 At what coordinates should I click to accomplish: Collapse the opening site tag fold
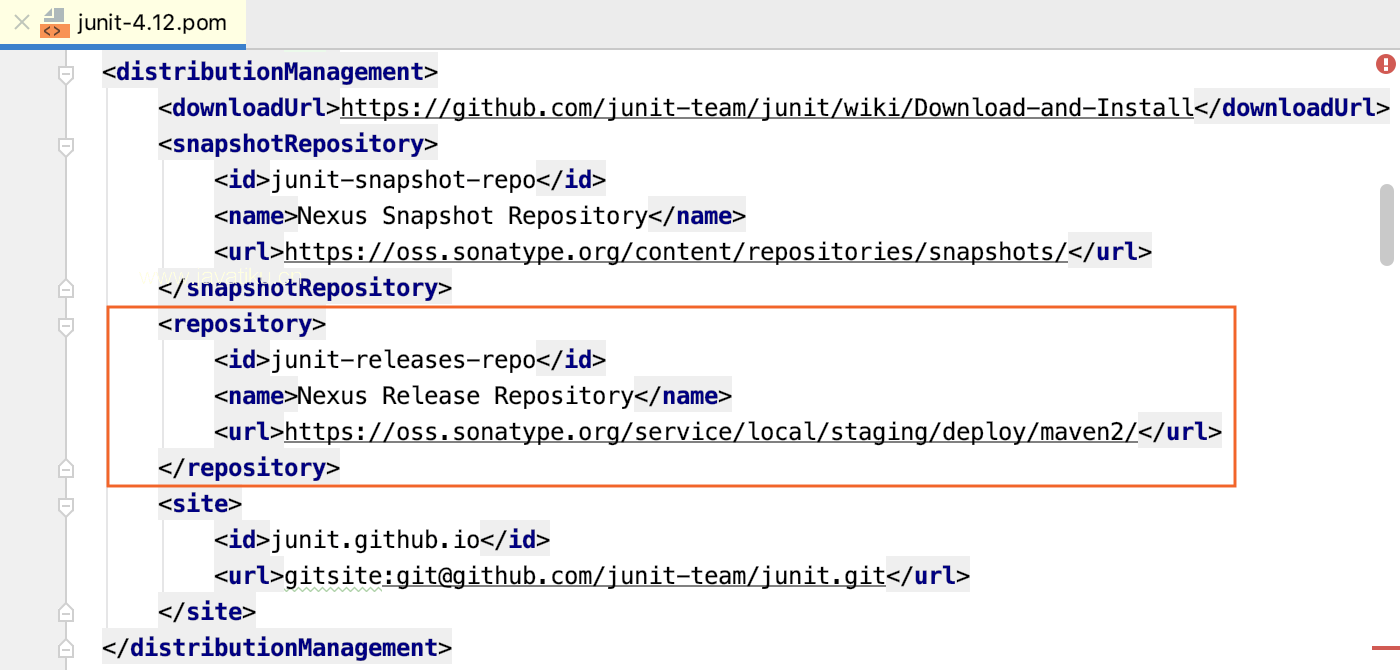66,506
